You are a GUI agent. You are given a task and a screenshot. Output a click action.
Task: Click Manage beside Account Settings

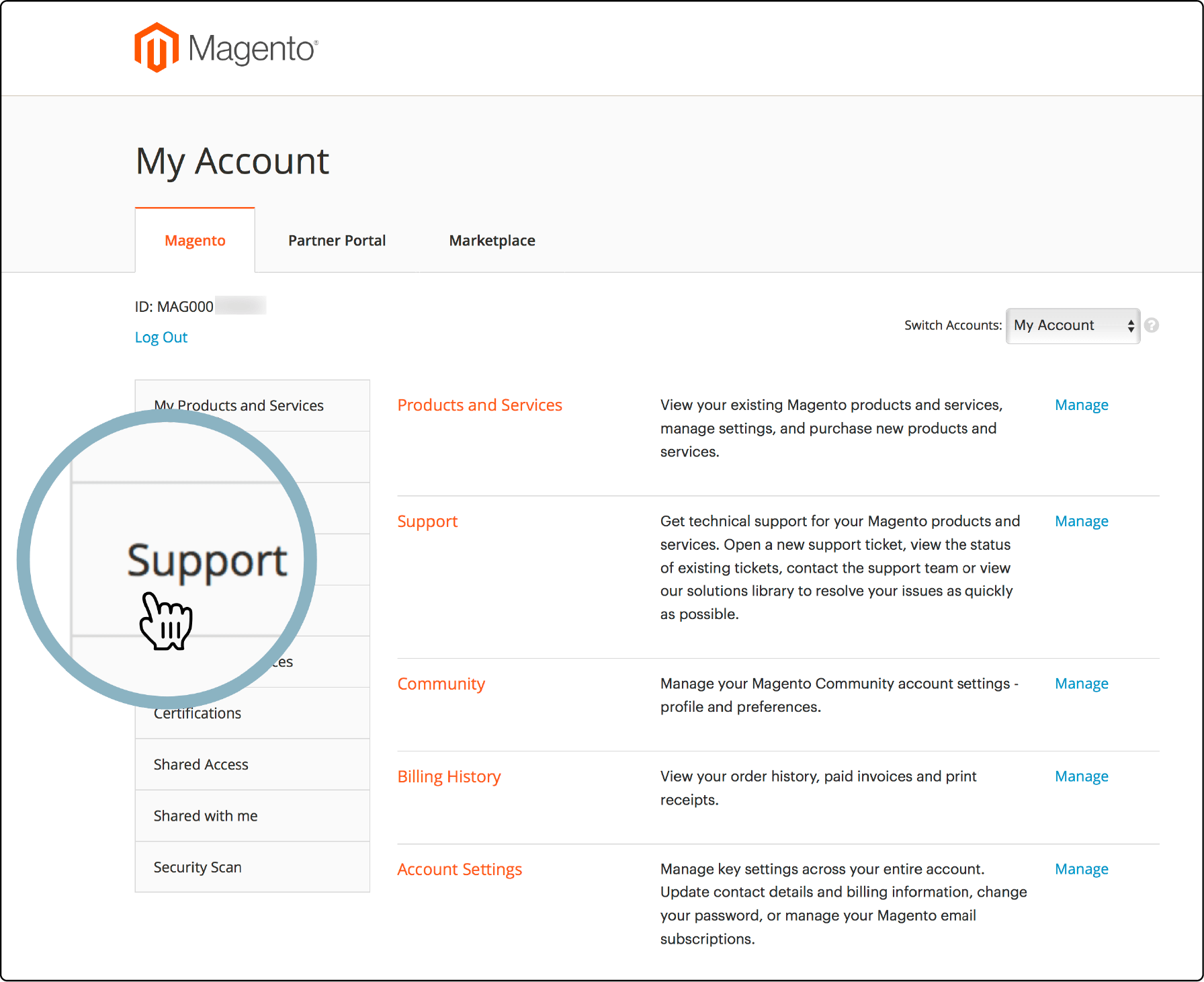tap(1080, 868)
